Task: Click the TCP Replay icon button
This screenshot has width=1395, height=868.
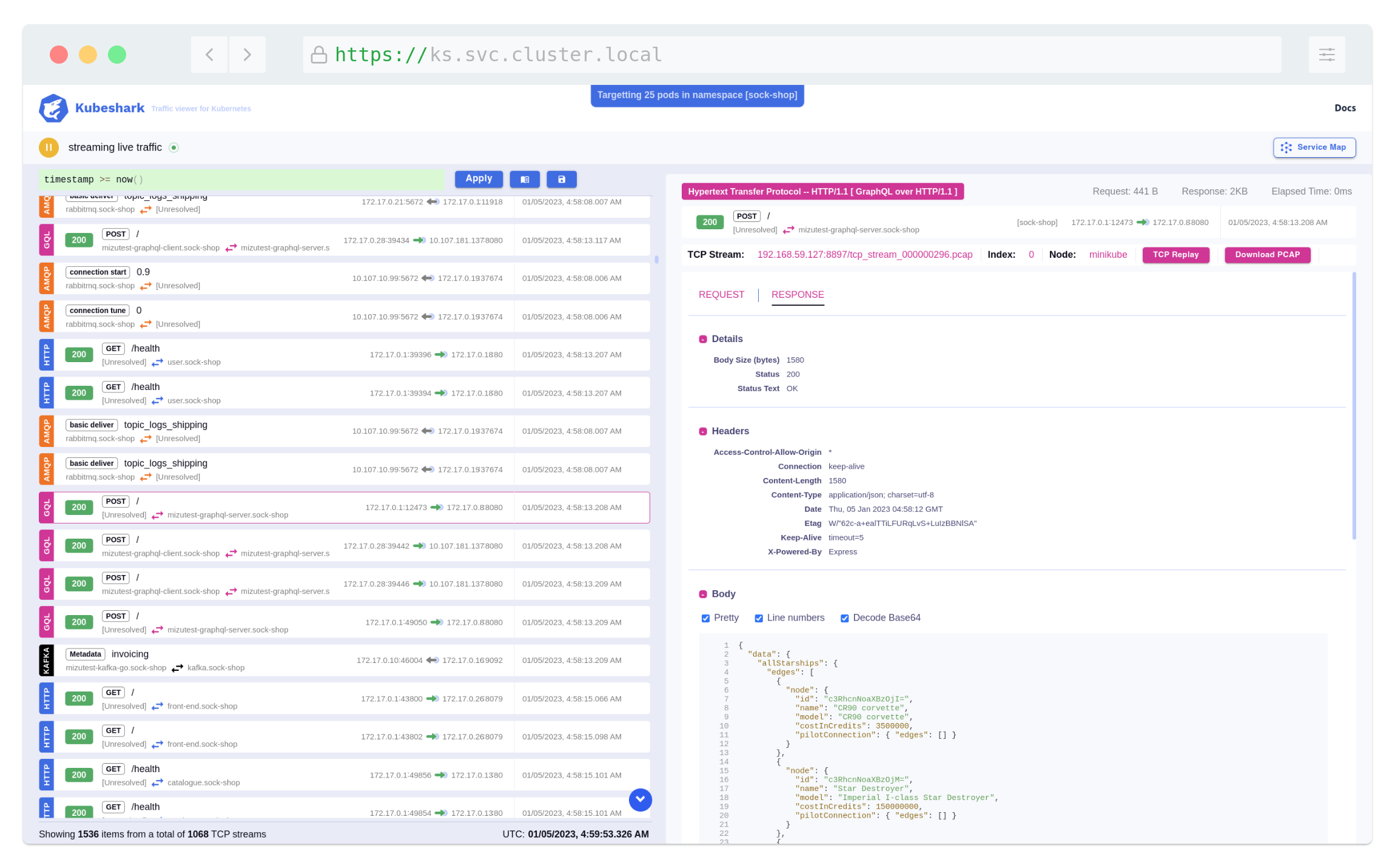Action: (x=1176, y=254)
